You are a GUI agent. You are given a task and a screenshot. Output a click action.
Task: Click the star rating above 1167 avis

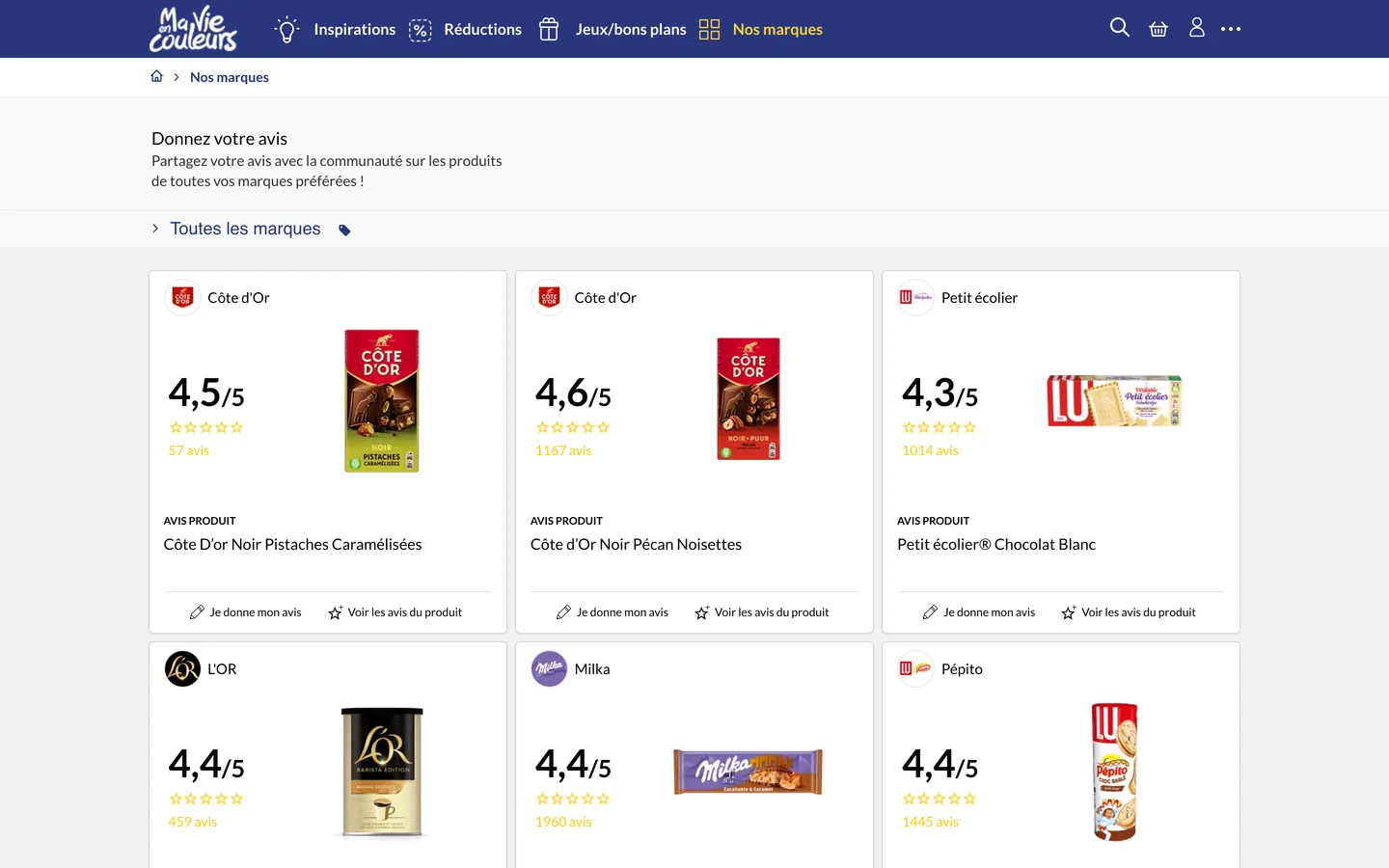point(573,427)
